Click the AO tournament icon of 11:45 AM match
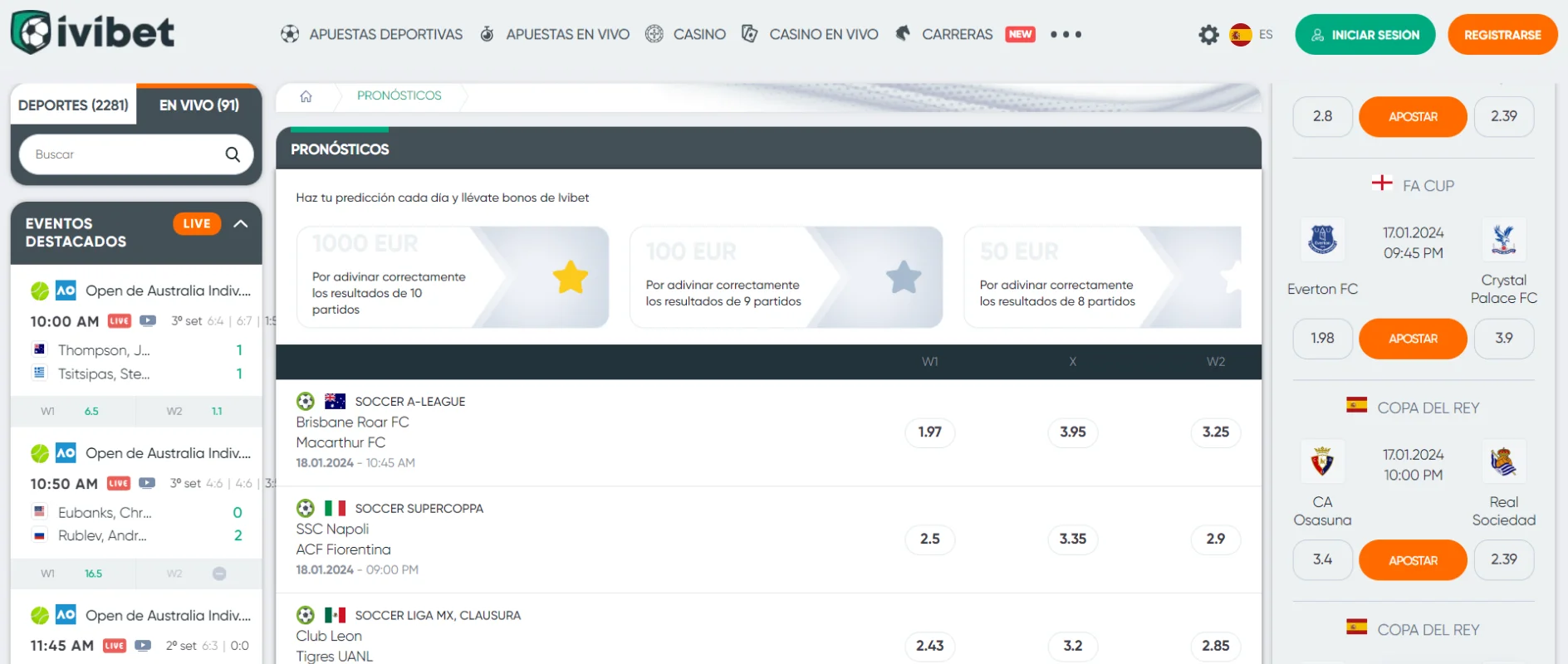The height and width of the screenshot is (664, 1568). click(x=66, y=615)
